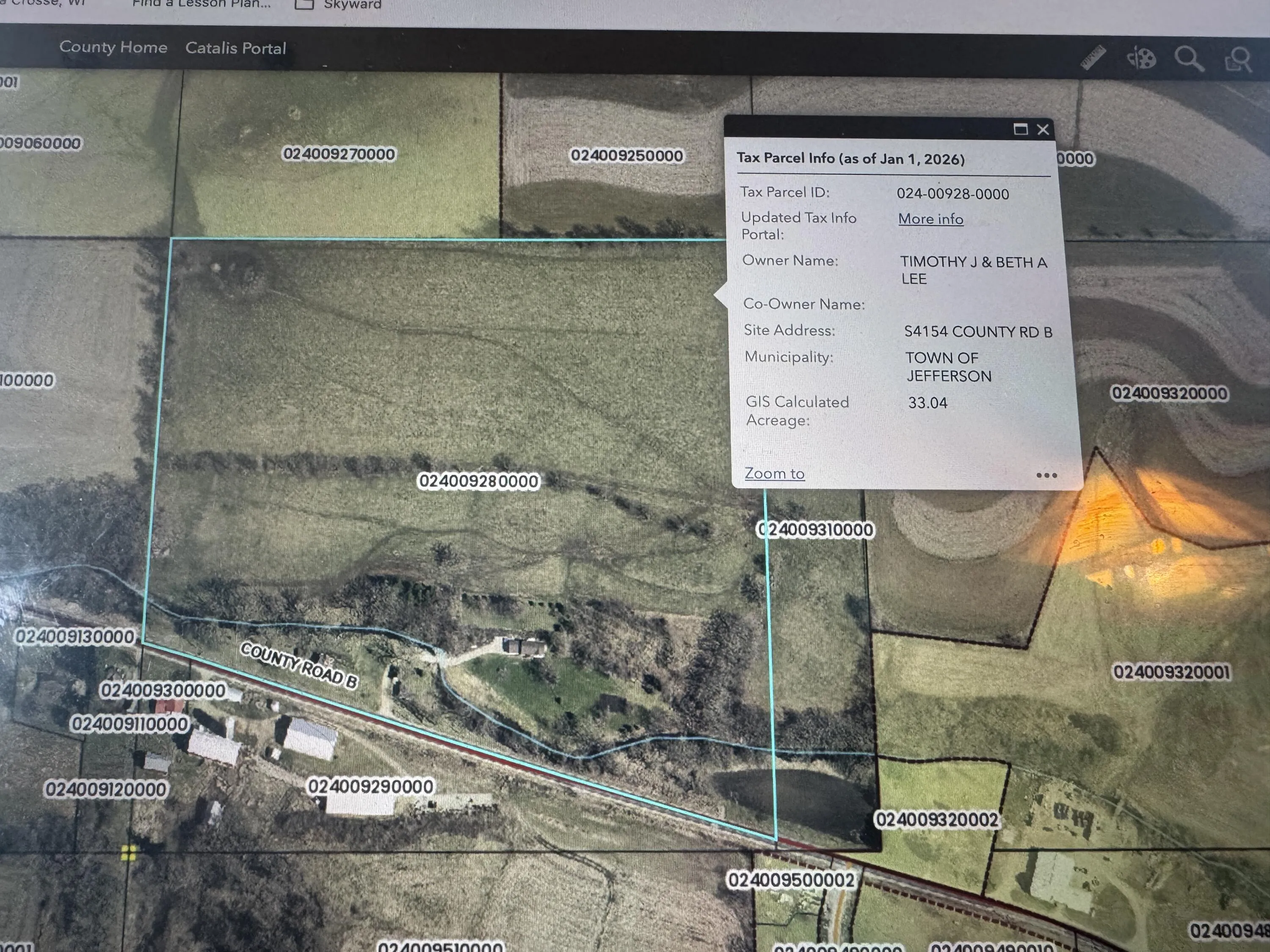Screen dimensions: 1270x952
Task: Open the parcel query search icon
Action: 1238,60
